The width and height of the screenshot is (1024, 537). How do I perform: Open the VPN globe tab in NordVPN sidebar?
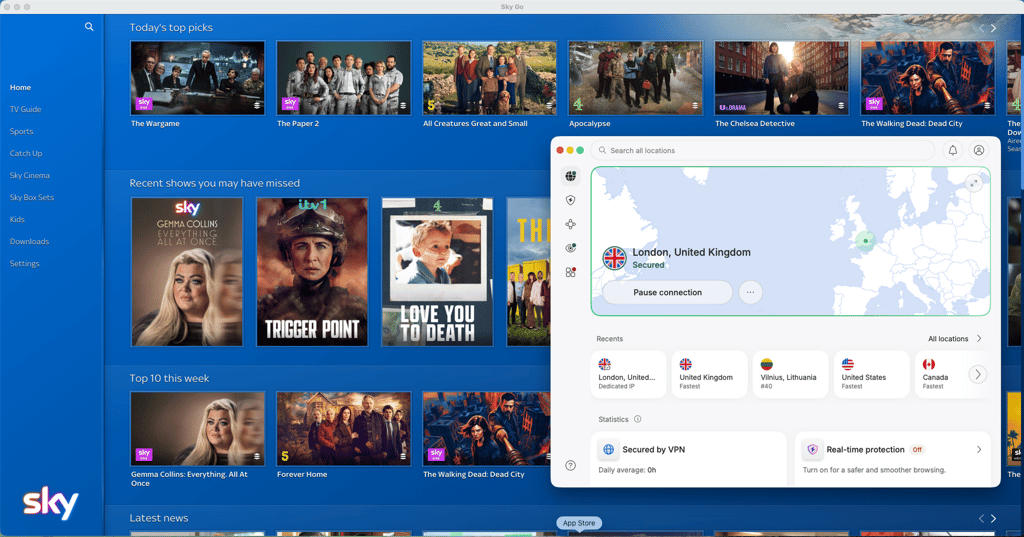click(x=570, y=176)
